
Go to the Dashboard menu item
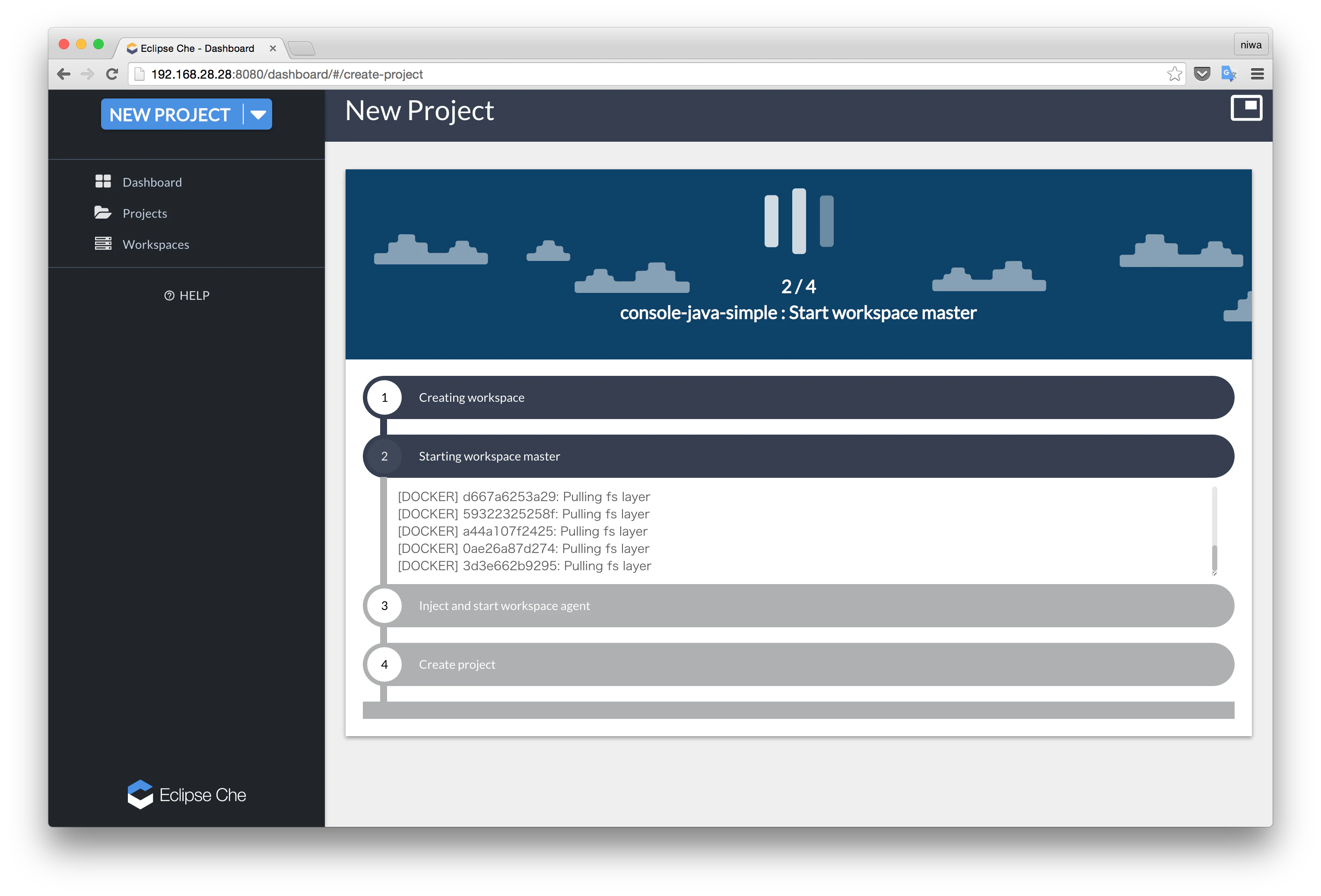(152, 182)
